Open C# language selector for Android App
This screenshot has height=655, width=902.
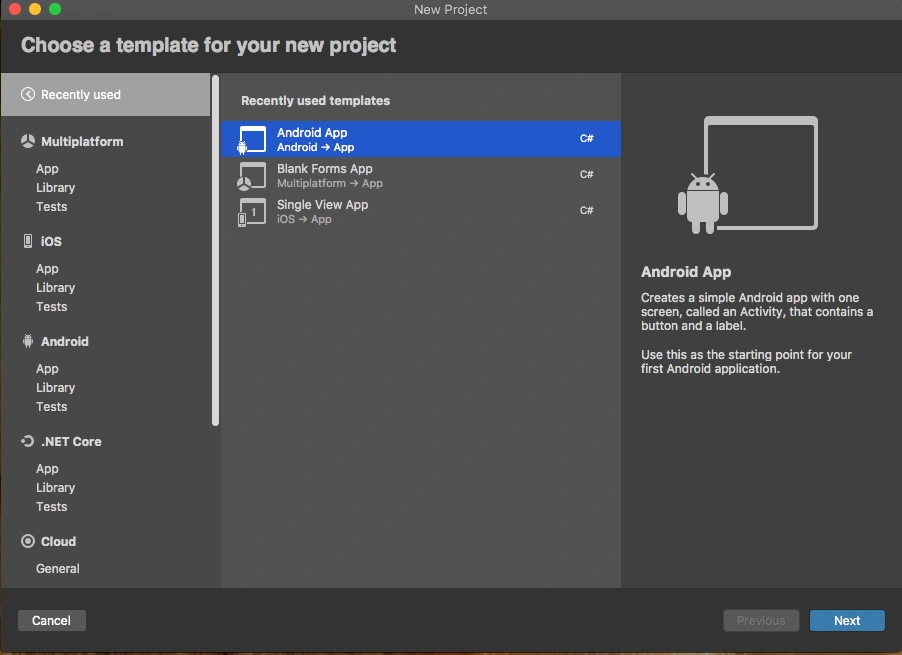pyautogui.click(x=586, y=138)
